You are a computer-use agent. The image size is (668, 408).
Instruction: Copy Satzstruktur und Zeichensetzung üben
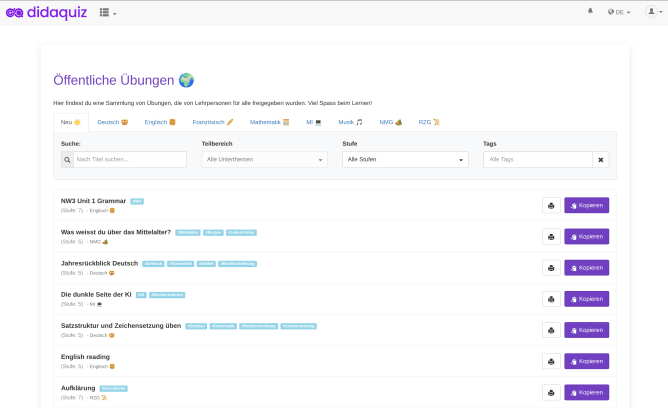587,330
